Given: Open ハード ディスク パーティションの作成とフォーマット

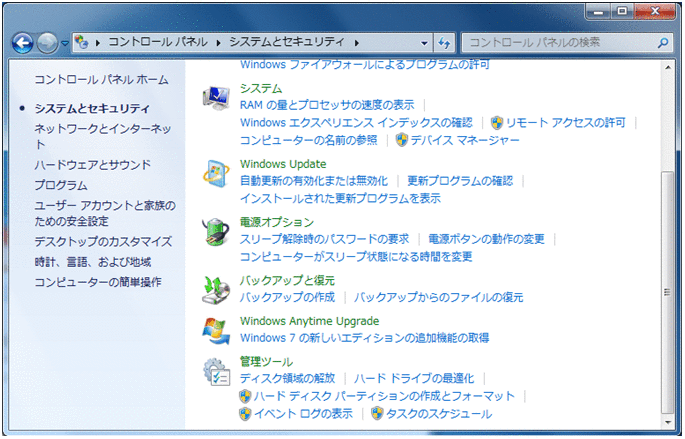Looking at the screenshot, I should pos(384,396).
